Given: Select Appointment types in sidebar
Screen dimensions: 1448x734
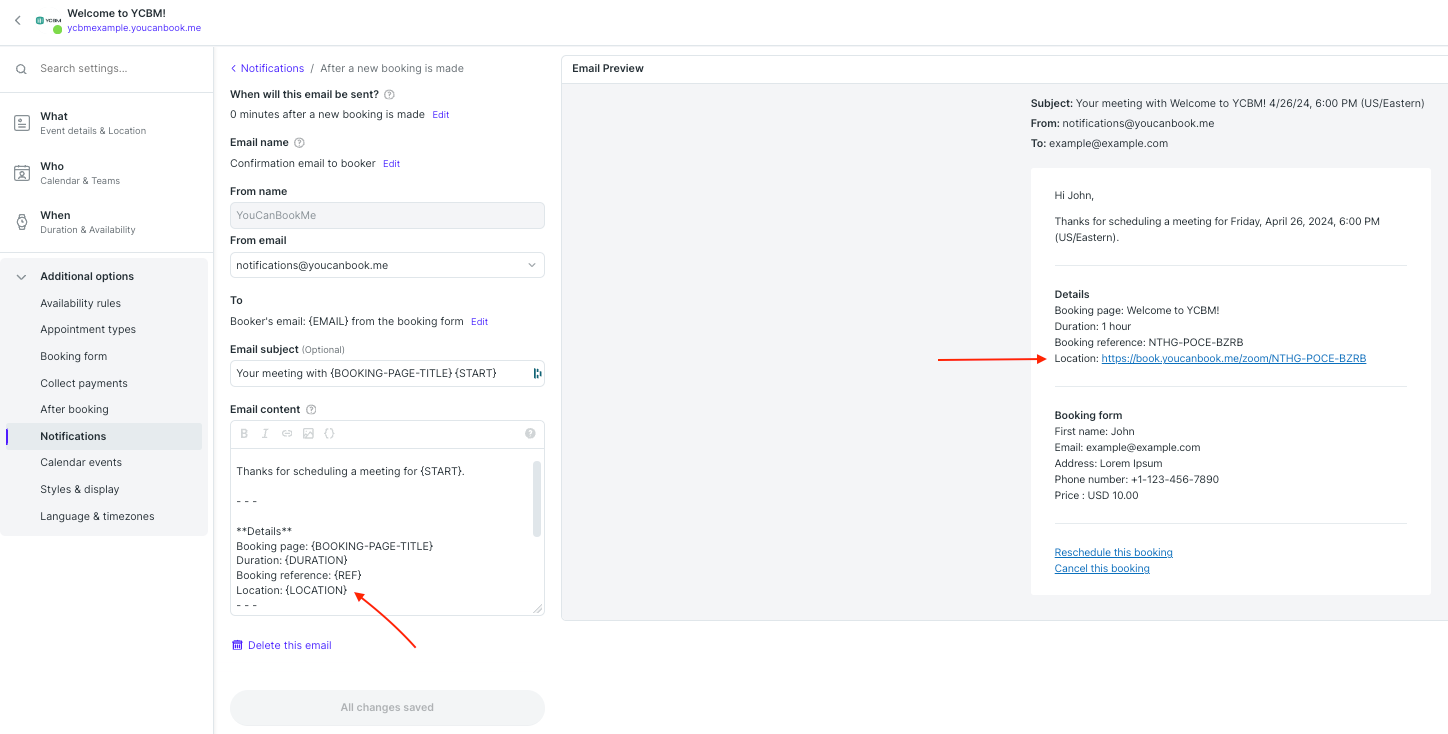Looking at the screenshot, I should 88,329.
